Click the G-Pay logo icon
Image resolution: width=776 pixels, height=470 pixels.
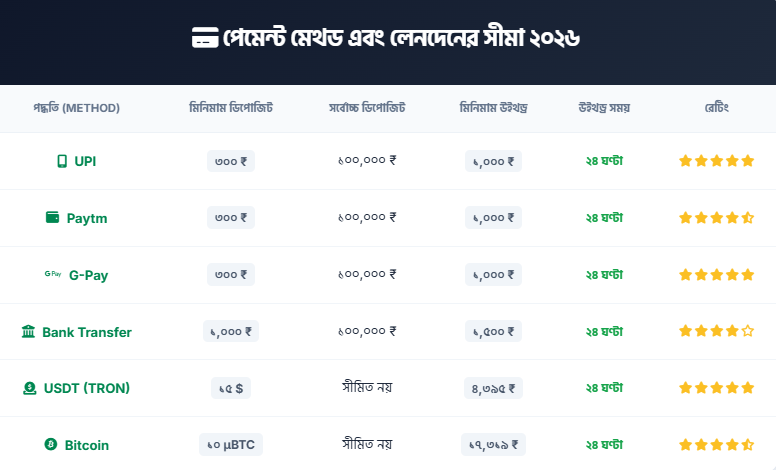pos(53,274)
